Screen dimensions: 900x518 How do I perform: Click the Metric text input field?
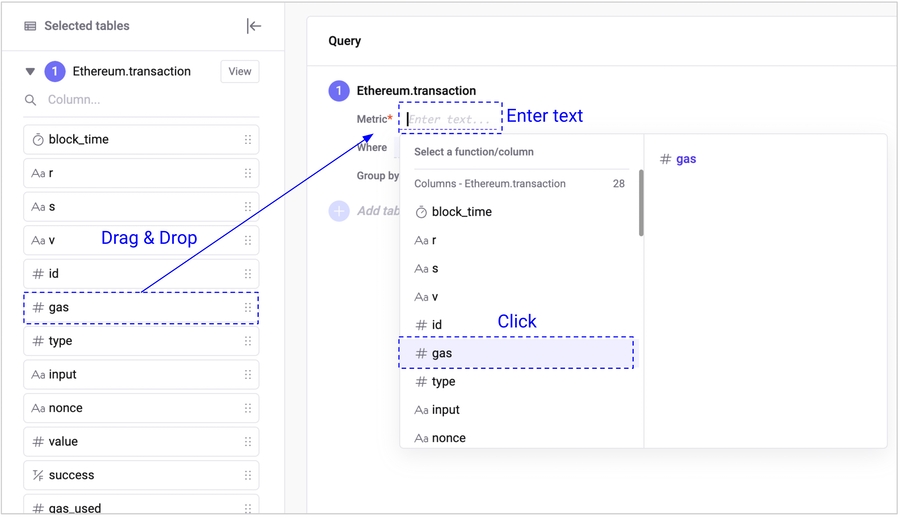point(450,119)
